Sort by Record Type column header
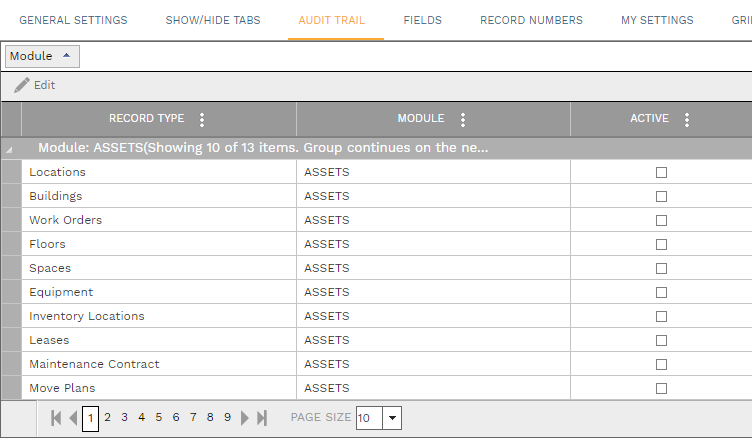Viewport: 752px width, 442px height. [x=146, y=119]
